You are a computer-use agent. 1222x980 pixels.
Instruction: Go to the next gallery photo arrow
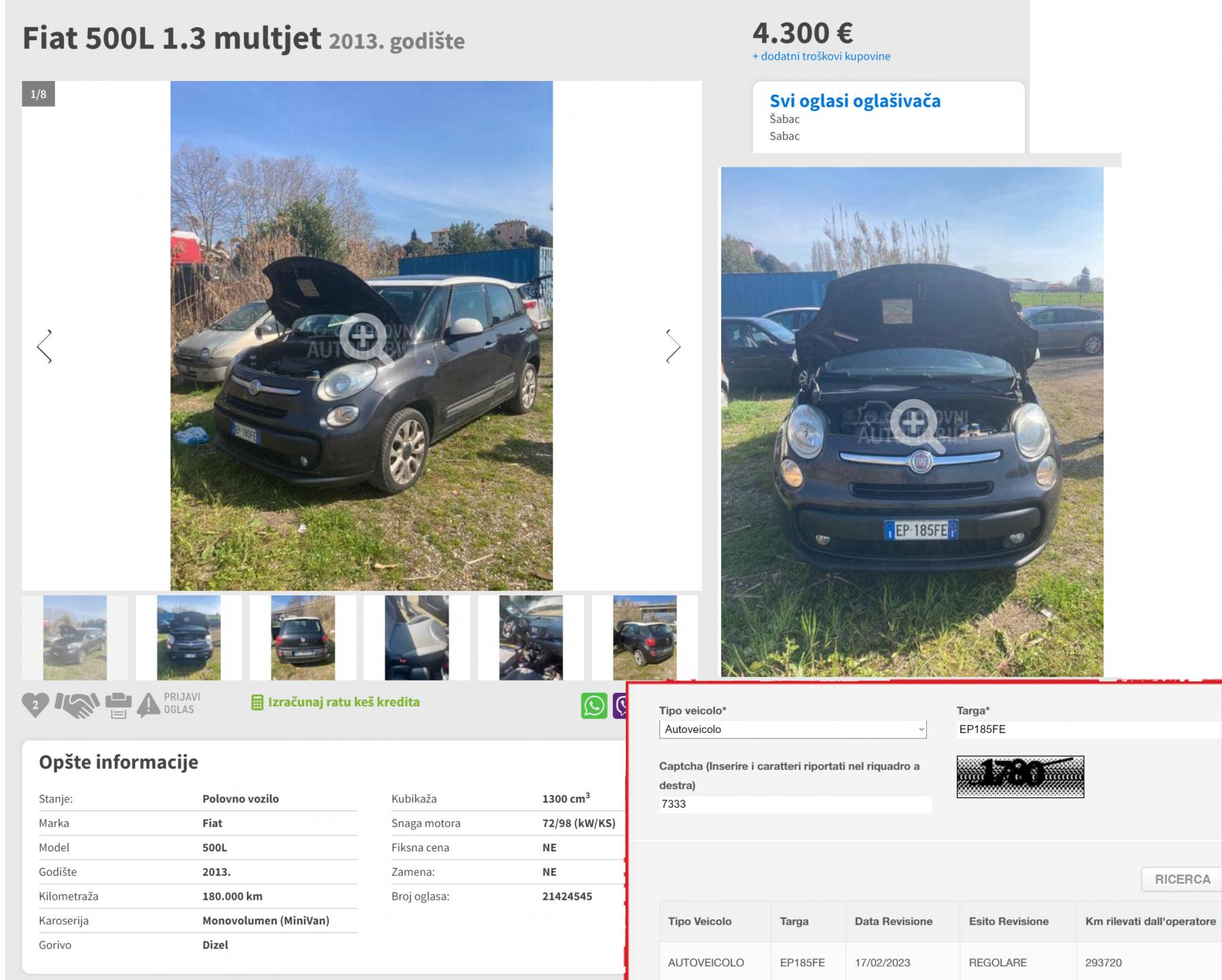(672, 346)
